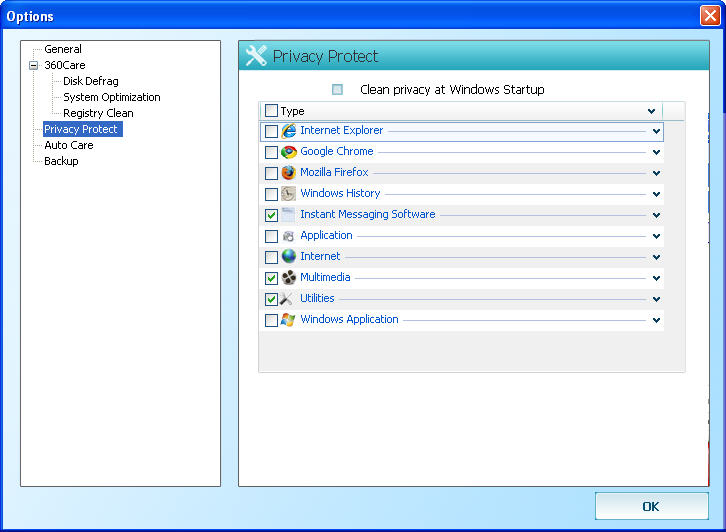The height and width of the screenshot is (532, 726).
Task: Click the Windows History clock icon
Action: 288,194
